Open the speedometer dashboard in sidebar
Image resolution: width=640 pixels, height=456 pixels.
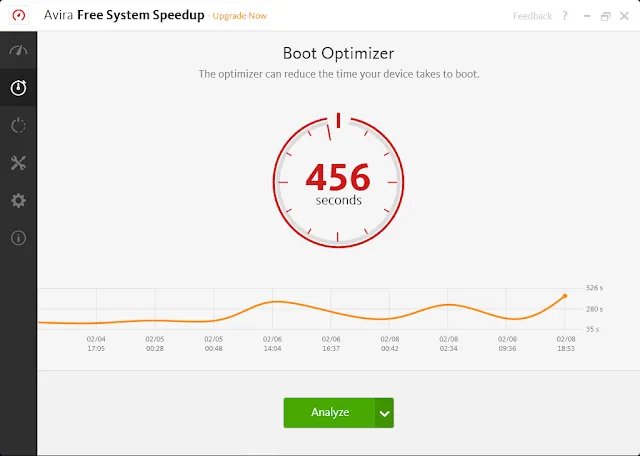point(18,51)
